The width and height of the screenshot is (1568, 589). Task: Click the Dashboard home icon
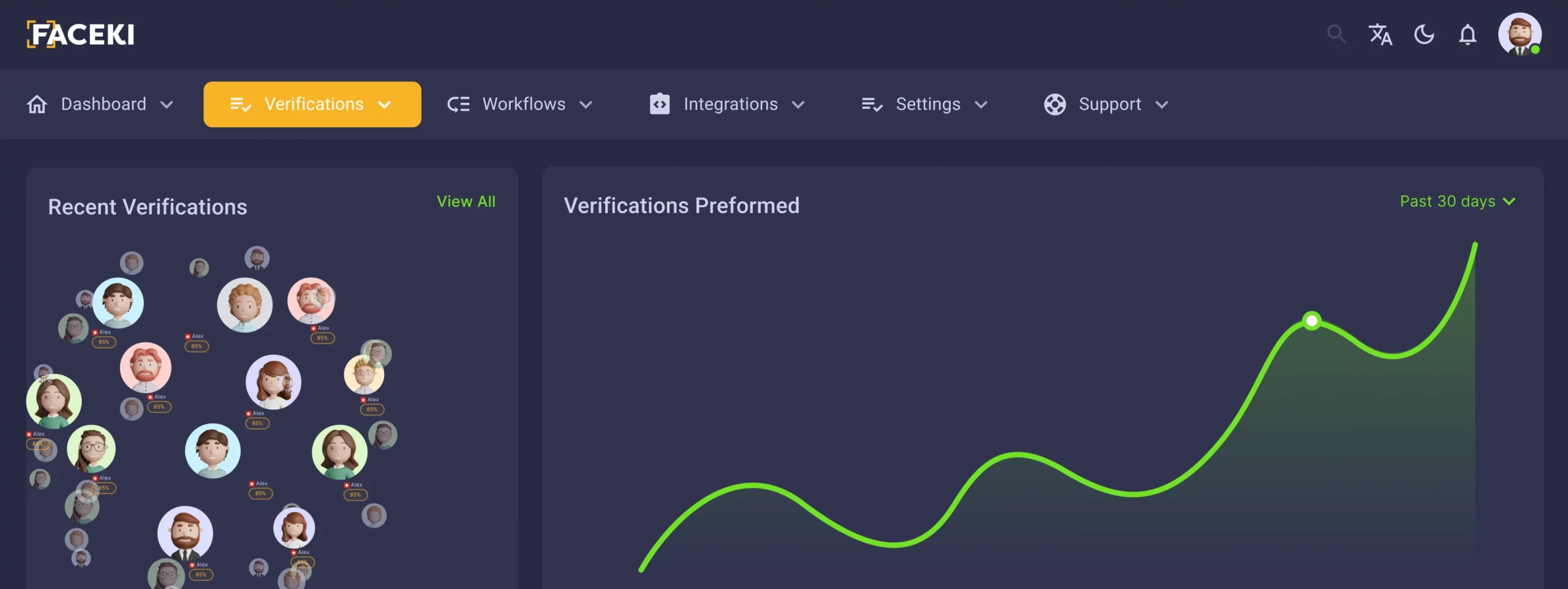pyautogui.click(x=37, y=105)
